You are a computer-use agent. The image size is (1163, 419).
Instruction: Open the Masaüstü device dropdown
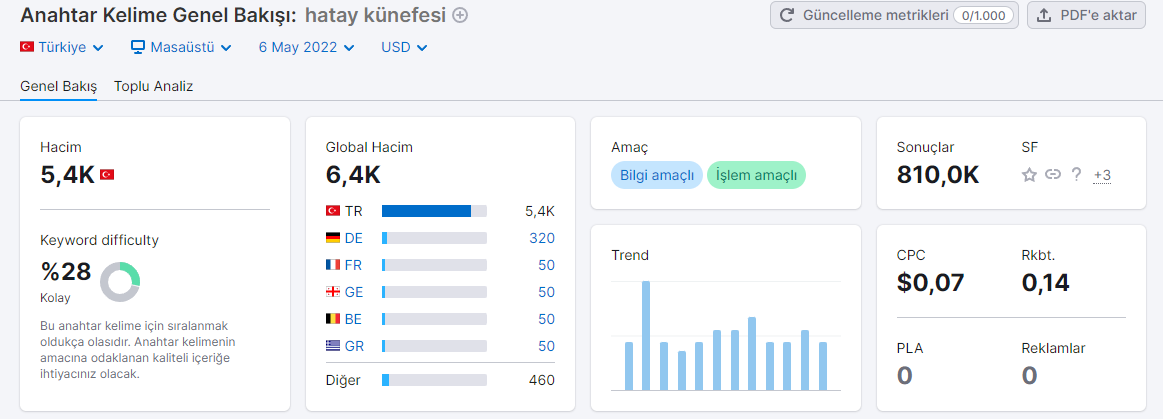181,47
